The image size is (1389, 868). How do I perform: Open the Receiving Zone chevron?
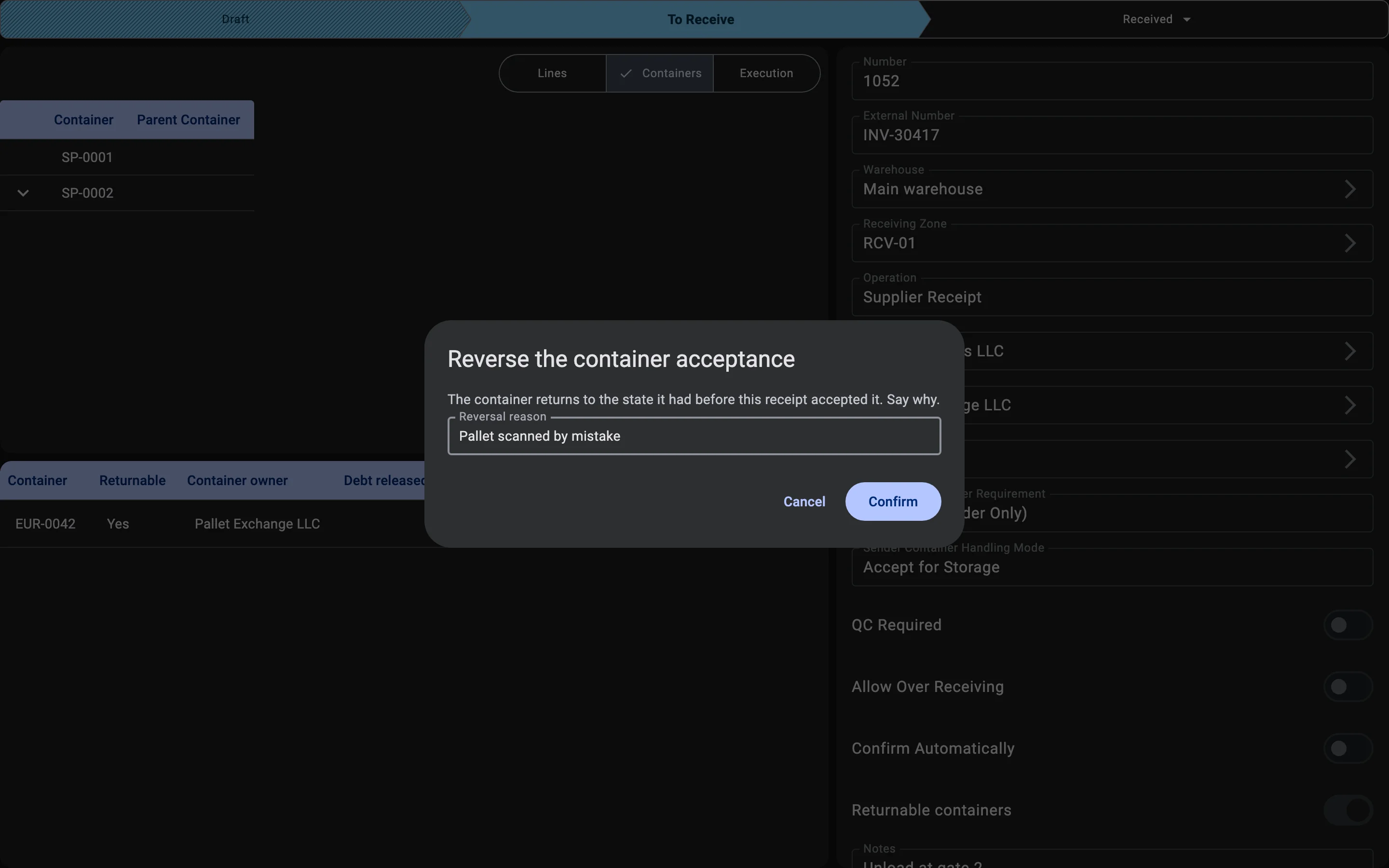point(1350,243)
